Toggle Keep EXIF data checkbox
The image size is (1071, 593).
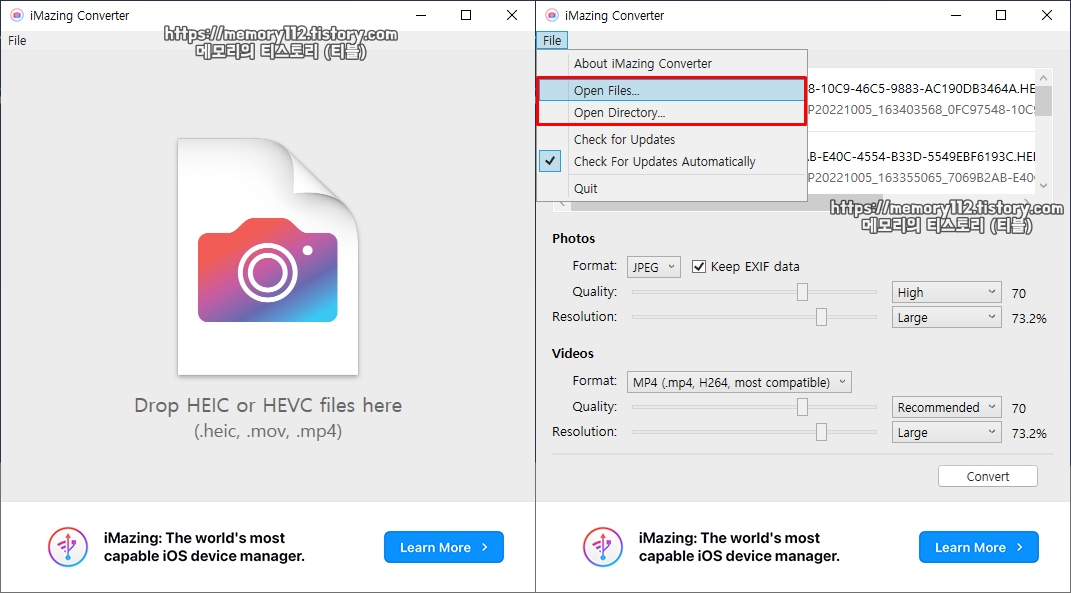pyautogui.click(x=699, y=266)
